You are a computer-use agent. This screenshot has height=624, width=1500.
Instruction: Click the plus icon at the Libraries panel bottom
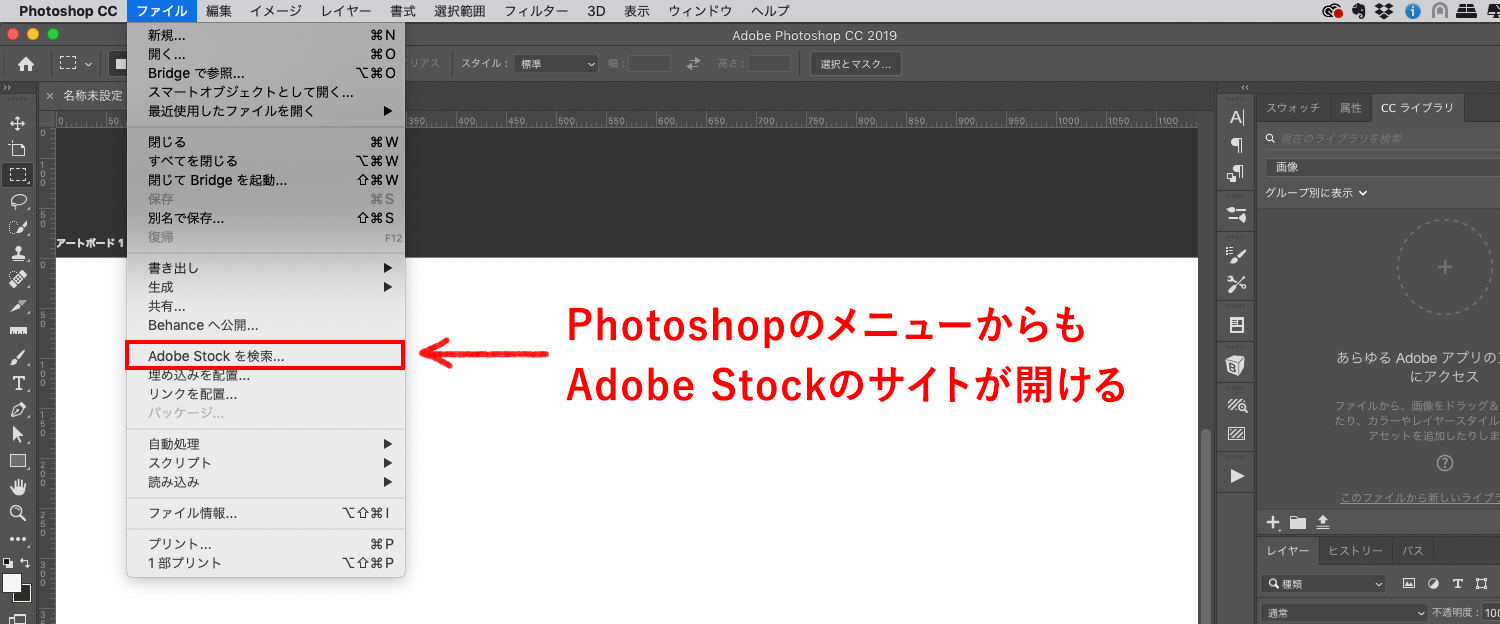(x=1273, y=522)
